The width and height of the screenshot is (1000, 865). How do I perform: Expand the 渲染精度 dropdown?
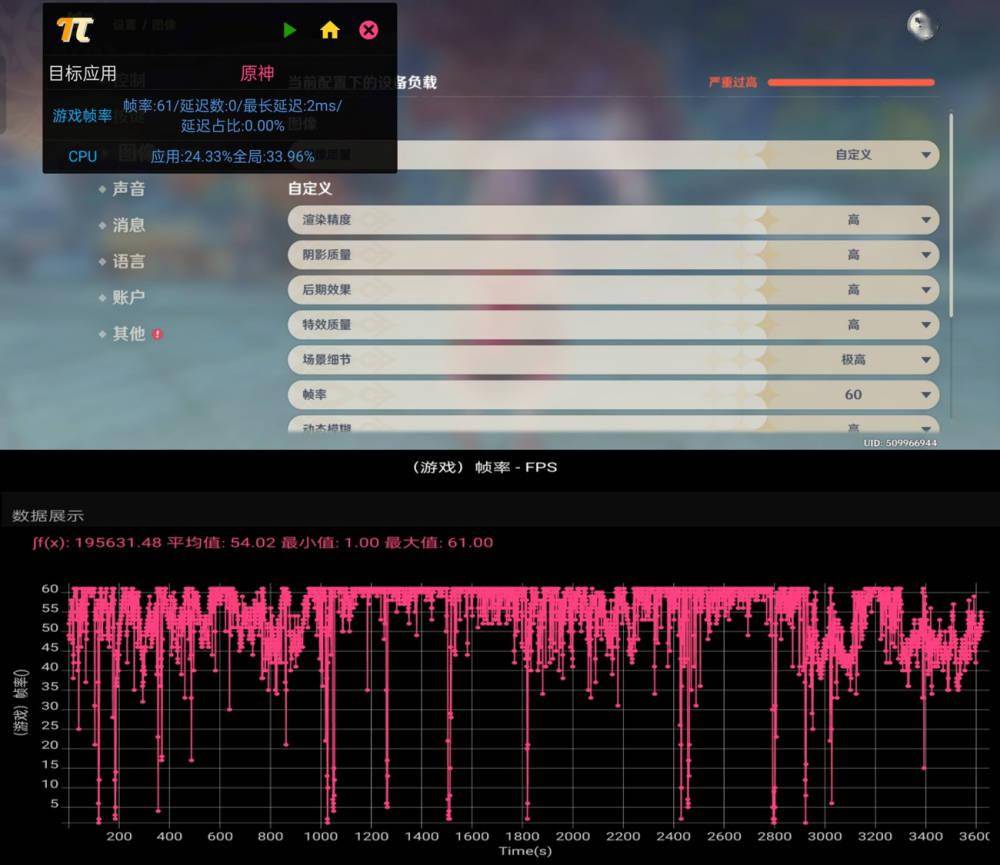tap(926, 220)
